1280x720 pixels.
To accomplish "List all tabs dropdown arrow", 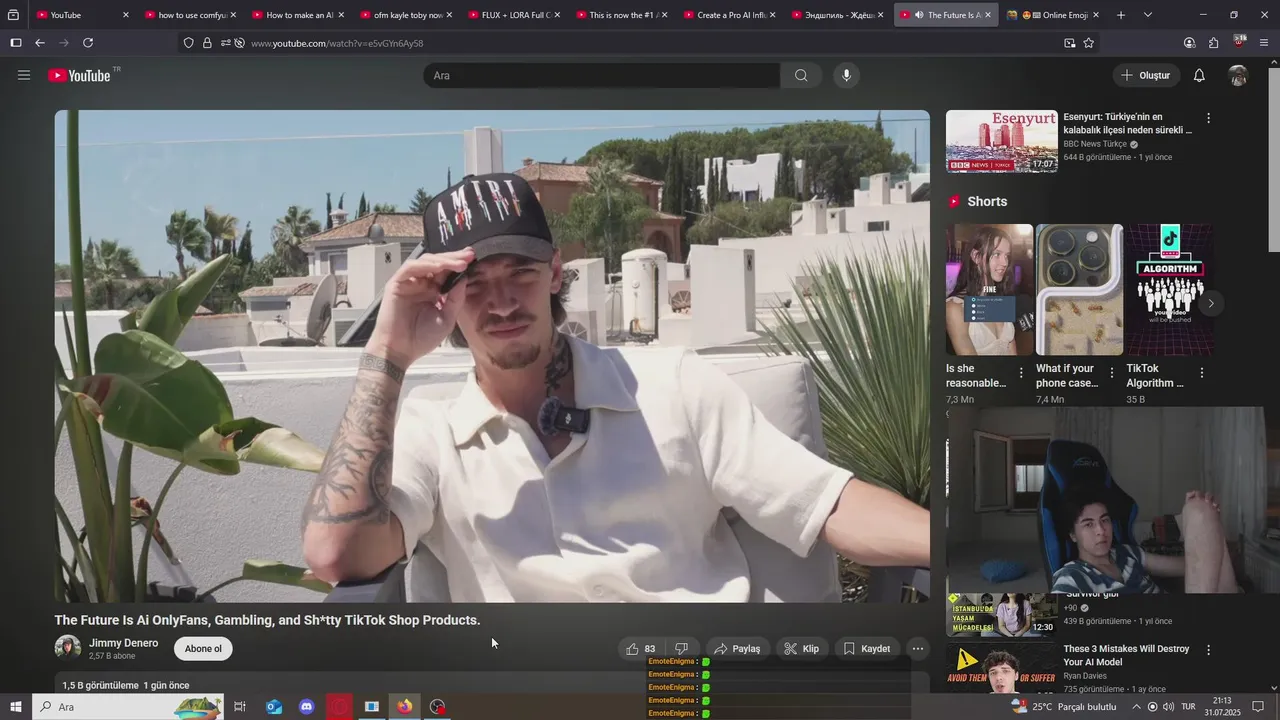I will pyautogui.click(x=1147, y=15).
